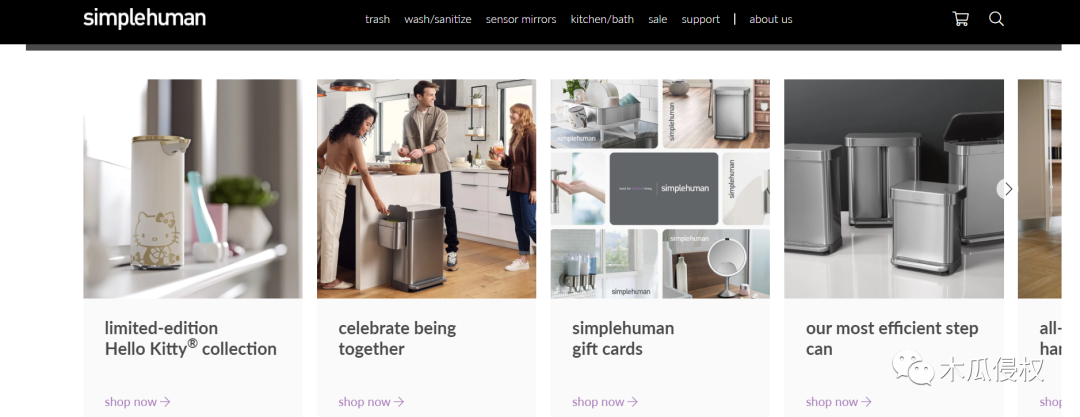Advance carousel with right chevron arrow
This screenshot has width=1080, height=417.
pos(1008,189)
